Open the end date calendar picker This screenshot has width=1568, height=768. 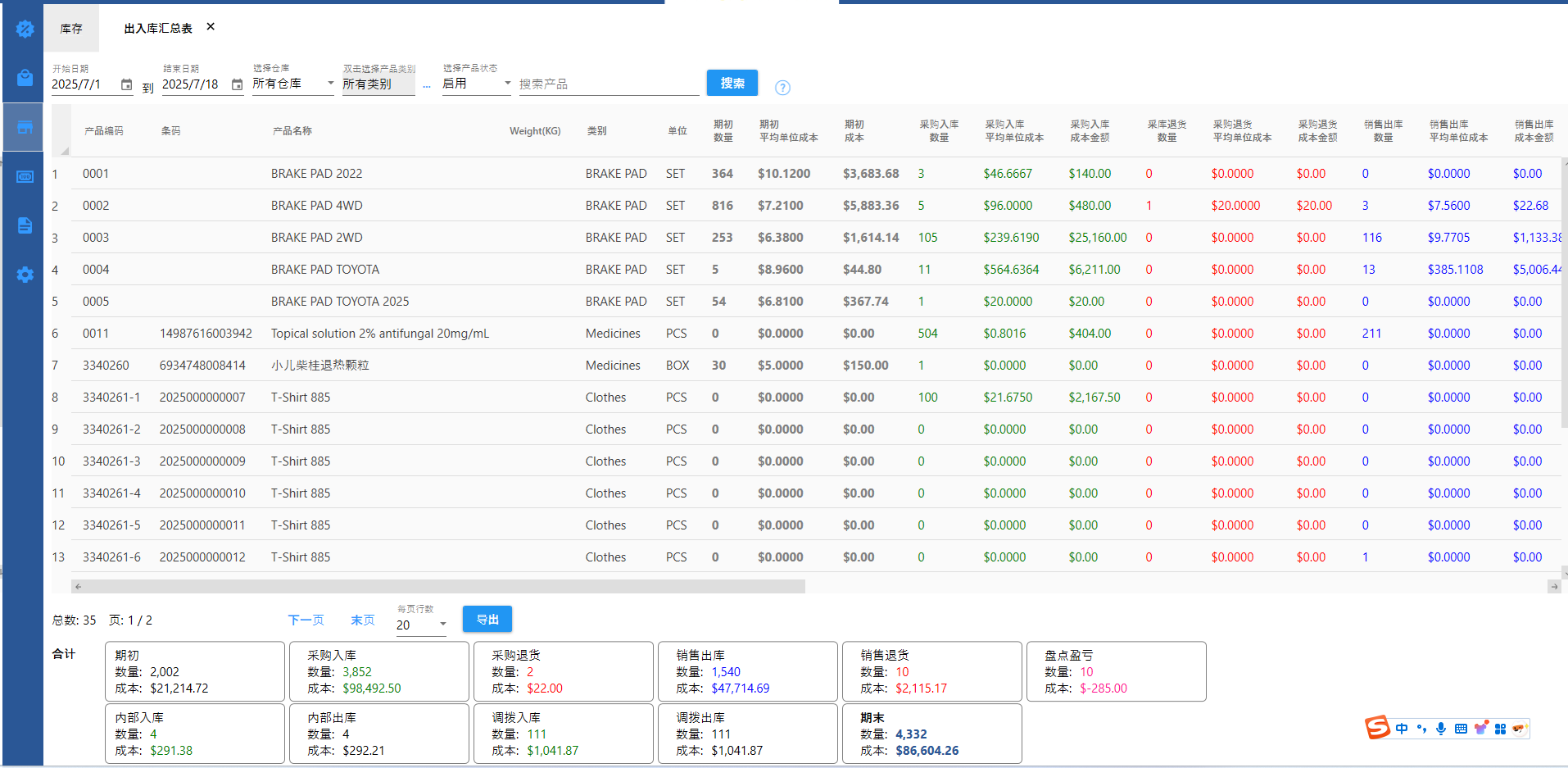coord(237,84)
